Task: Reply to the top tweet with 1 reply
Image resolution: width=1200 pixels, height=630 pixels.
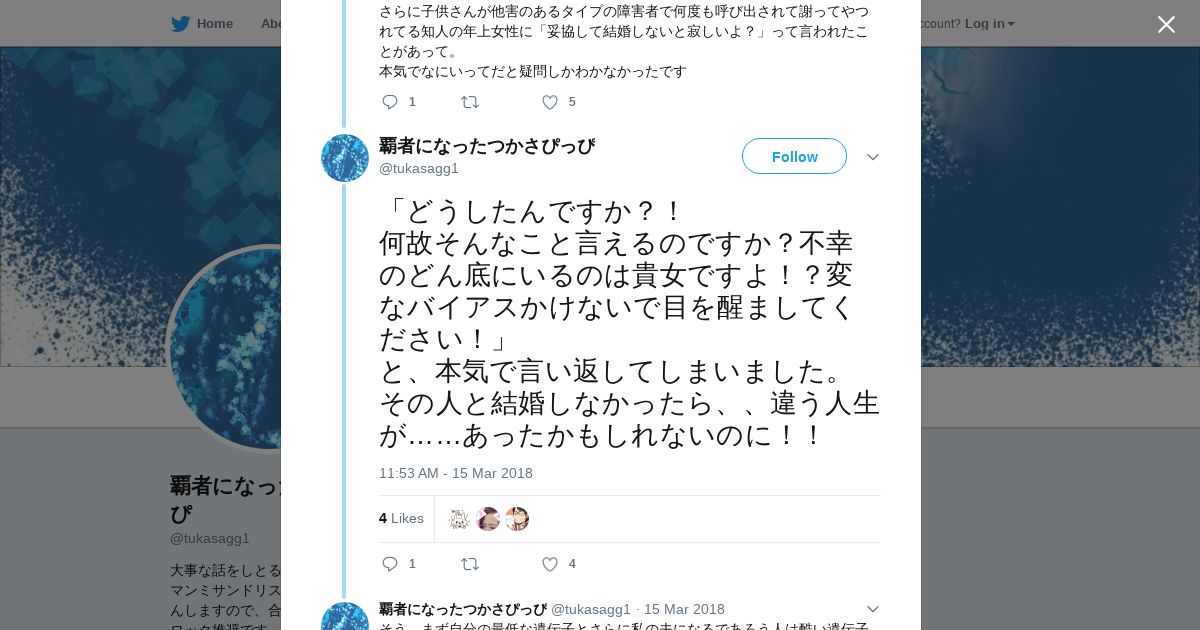Action: tap(390, 102)
